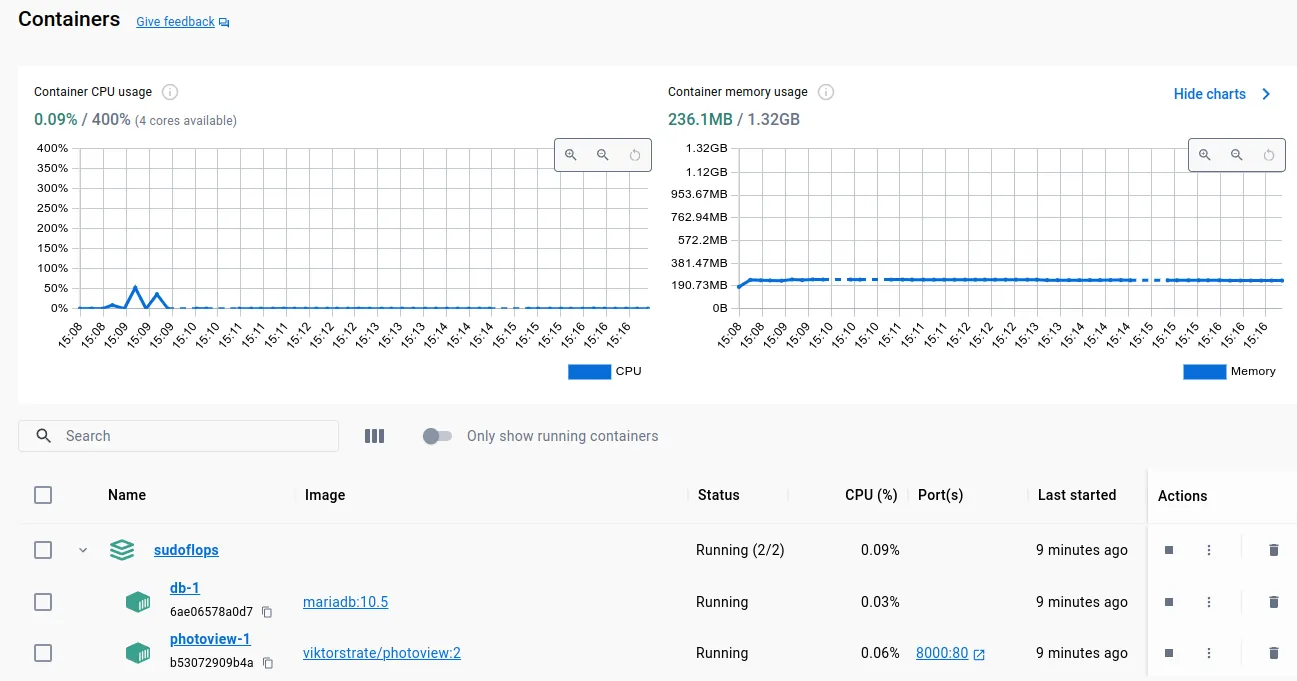
Task: Sort by the Last started column
Action: pos(1076,495)
